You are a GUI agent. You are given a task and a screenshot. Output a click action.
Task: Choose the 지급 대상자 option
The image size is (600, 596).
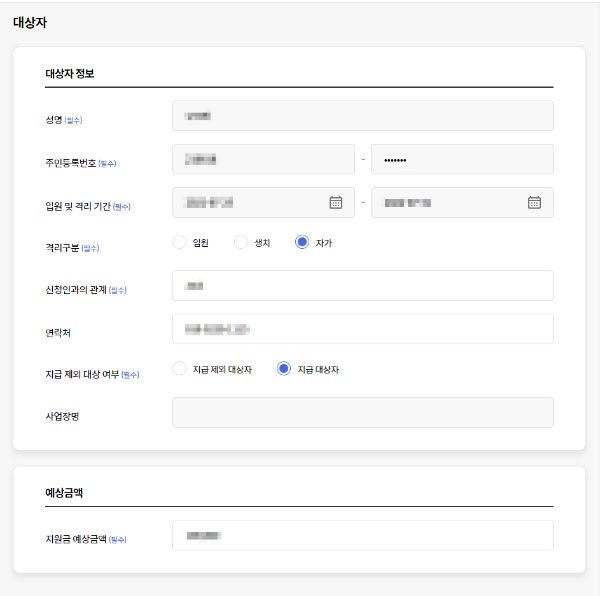coord(284,369)
